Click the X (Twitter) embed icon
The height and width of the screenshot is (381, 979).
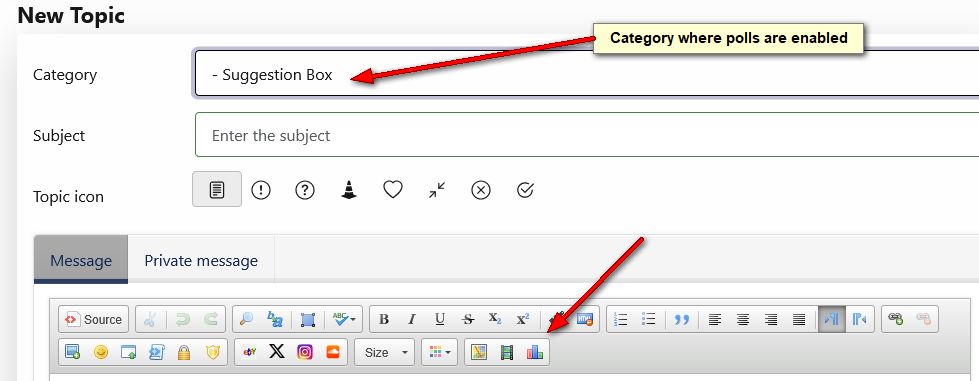click(x=277, y=352)
